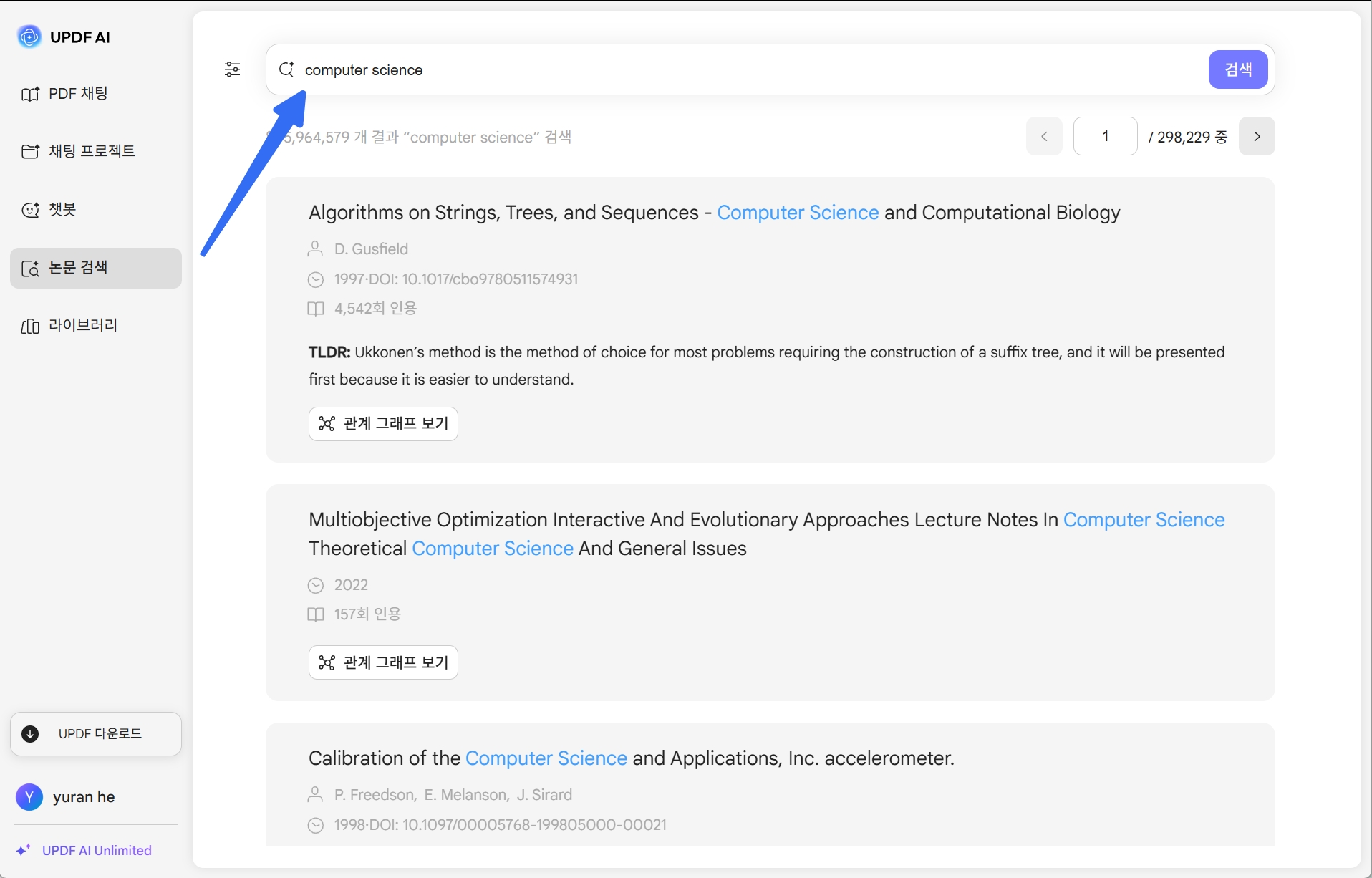Open Calibration of the Computer Science paper

click(x=631, y=758)
